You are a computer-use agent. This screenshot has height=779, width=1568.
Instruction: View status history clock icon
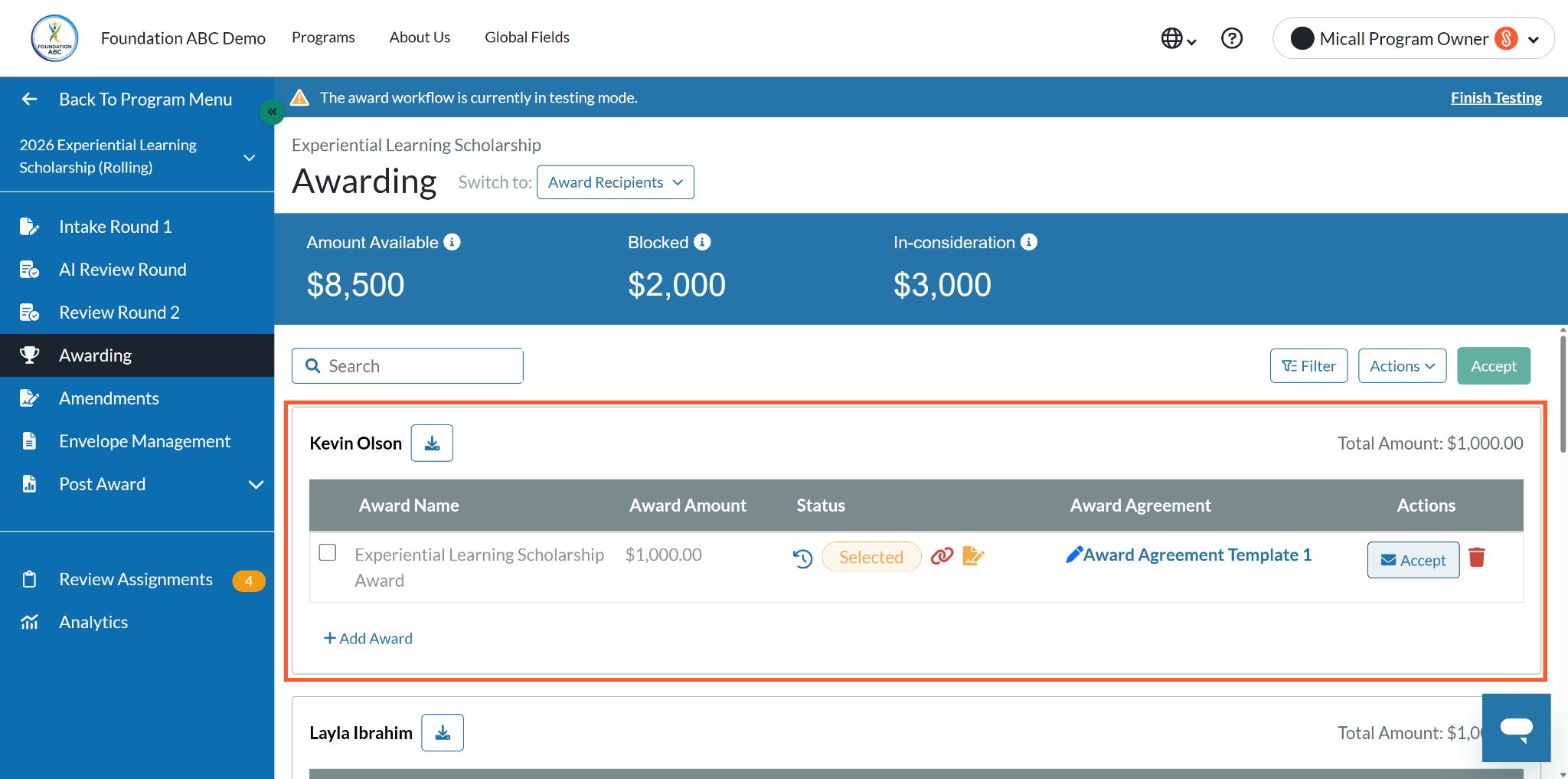click(802, 558)
